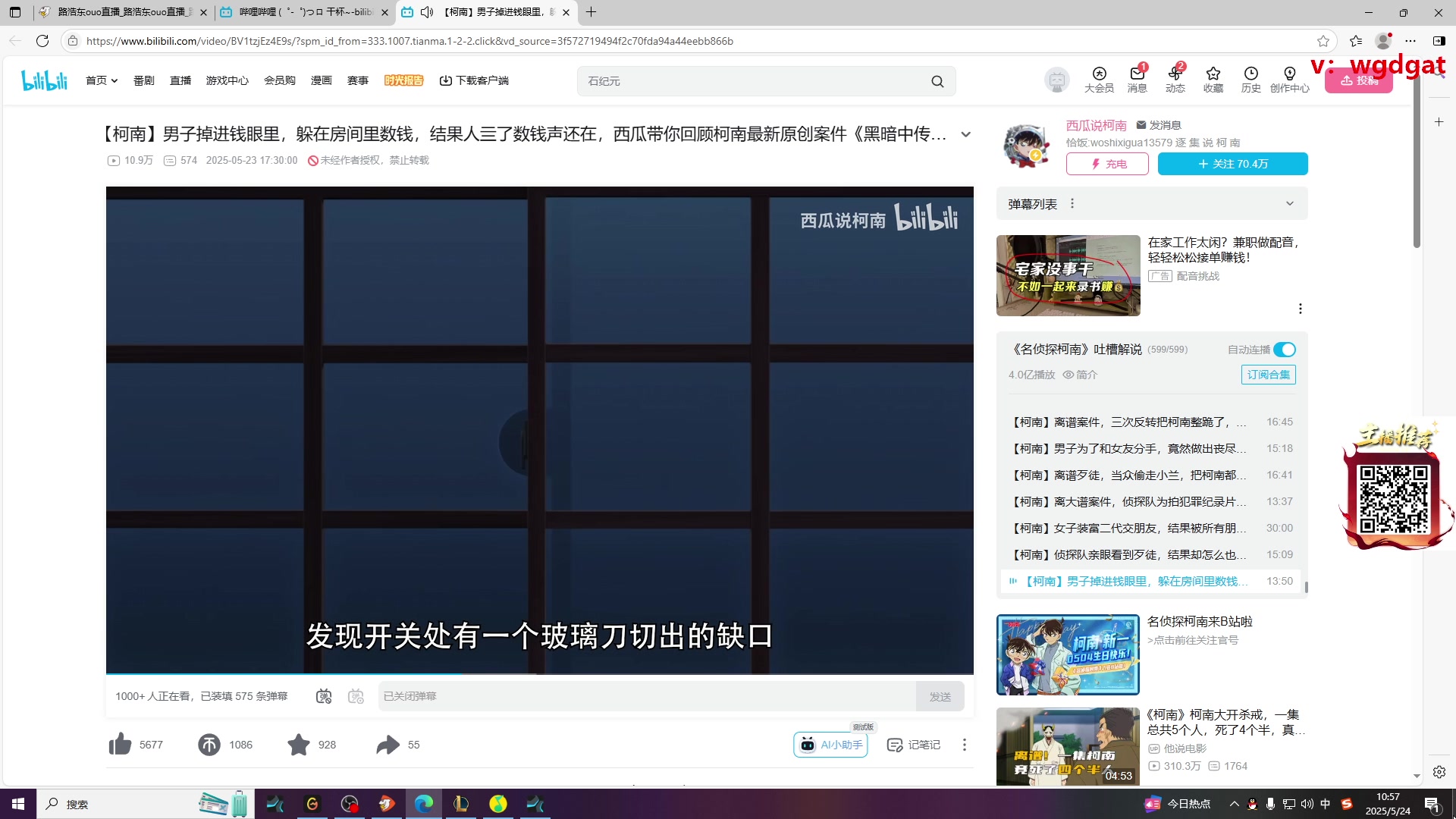Open 下载客户端 link
This screenshot has height=819, width=1456.
pyautogui.click(x=474, y=80)
